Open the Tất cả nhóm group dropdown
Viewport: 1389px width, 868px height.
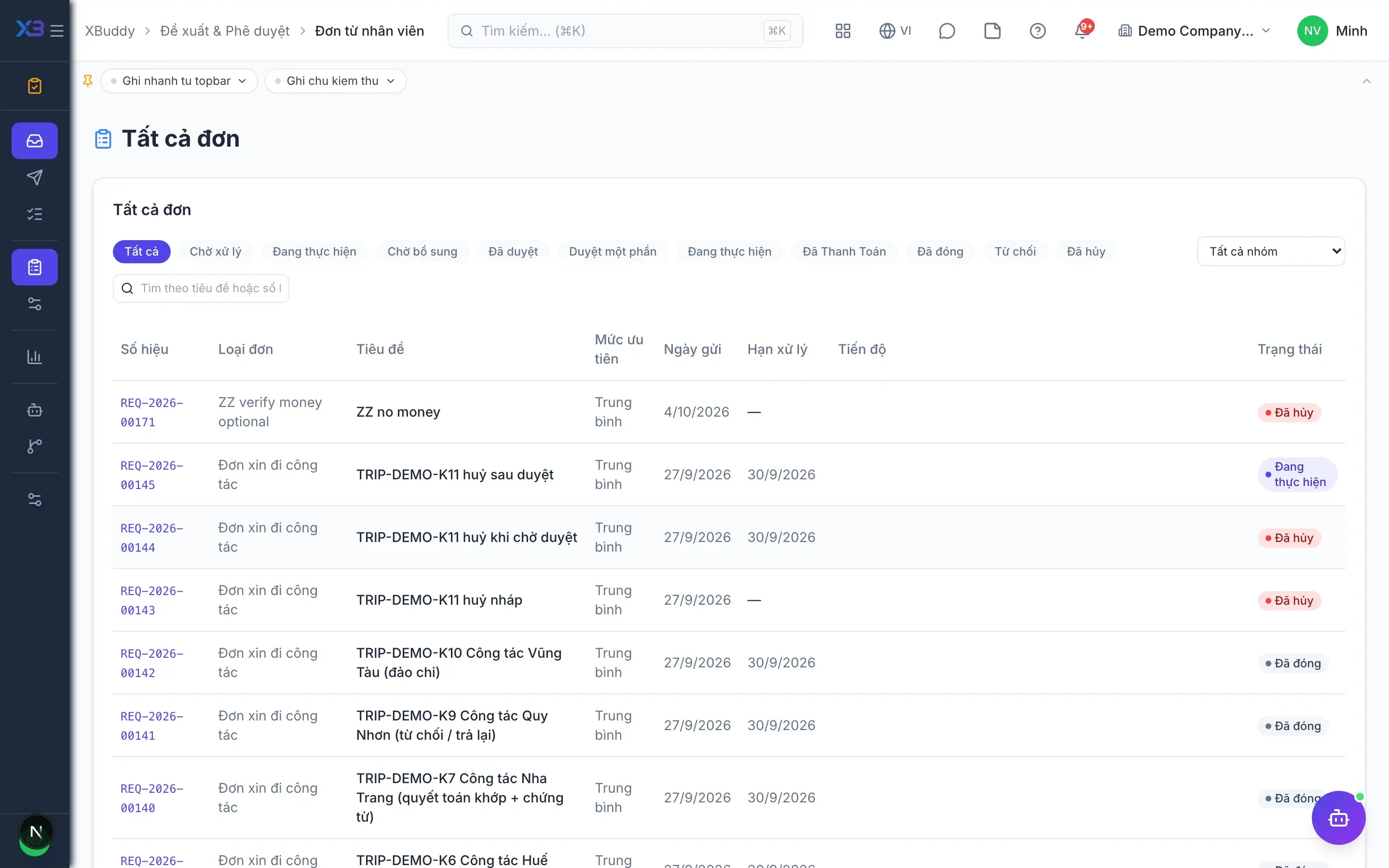pos(1271,251)
